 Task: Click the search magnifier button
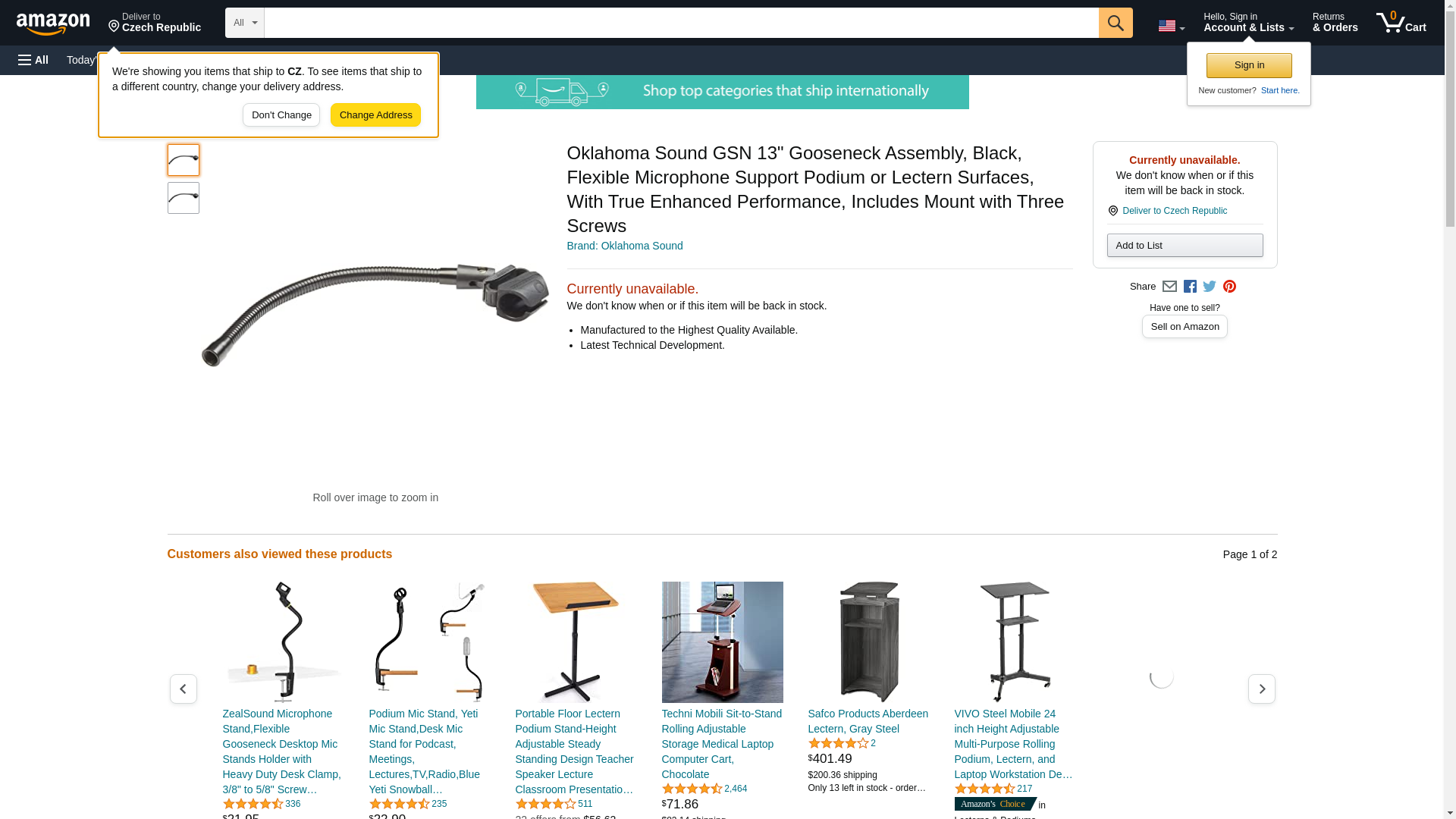(1116, 23)
